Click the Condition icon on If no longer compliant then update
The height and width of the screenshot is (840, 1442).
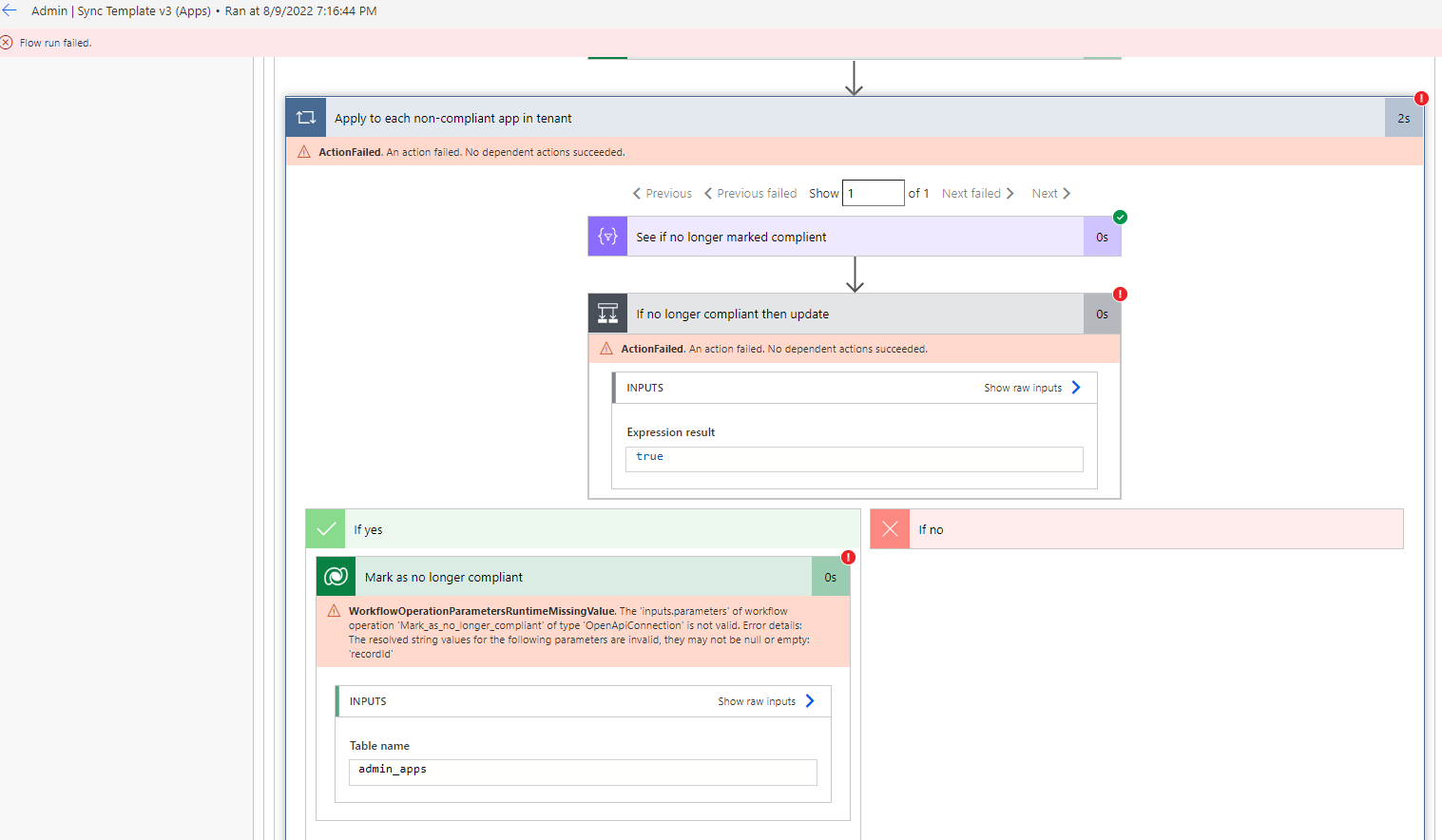[607, 313]
